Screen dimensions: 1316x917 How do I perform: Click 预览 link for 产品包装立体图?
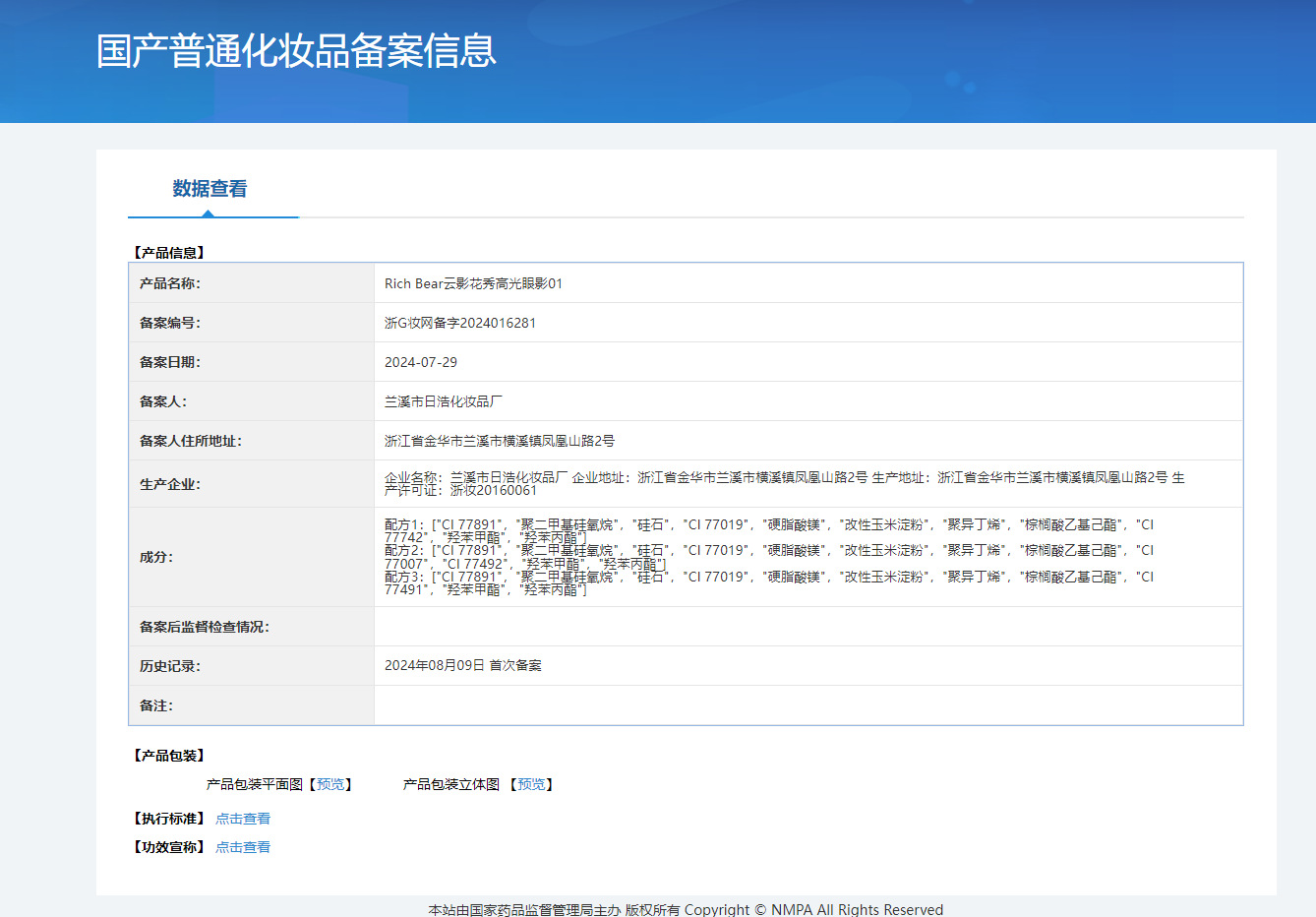click(x=531, y=784)
